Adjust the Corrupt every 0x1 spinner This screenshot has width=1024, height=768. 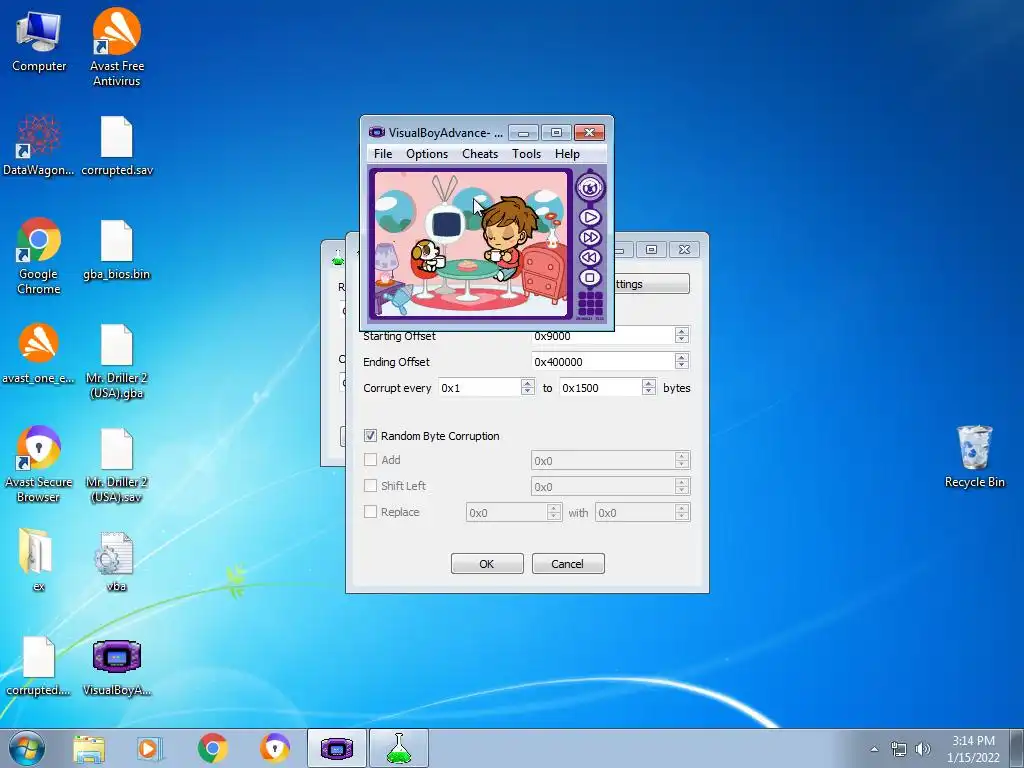click(528, 387)
